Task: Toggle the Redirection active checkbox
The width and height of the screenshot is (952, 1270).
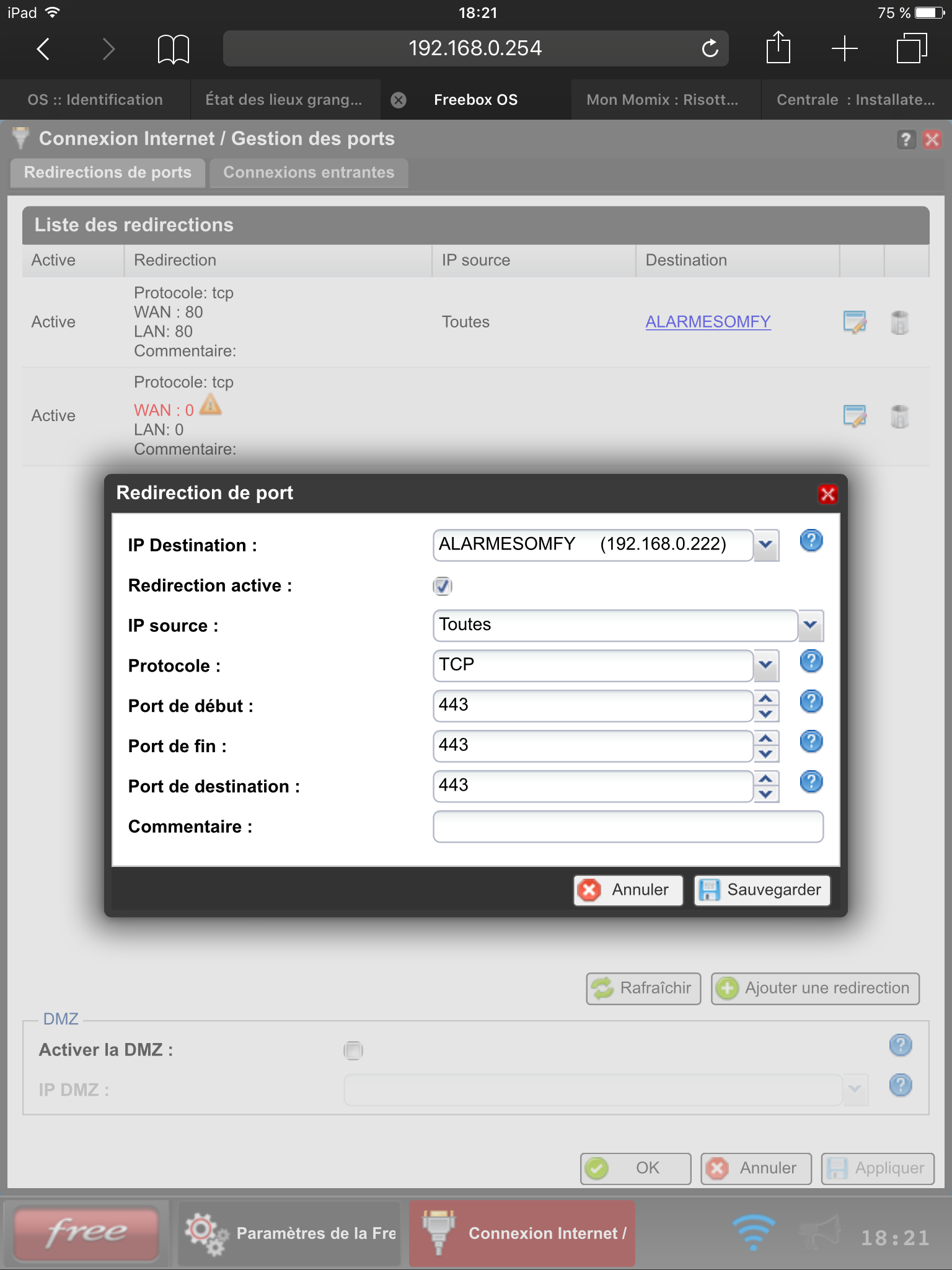Action: coord(443,586)
